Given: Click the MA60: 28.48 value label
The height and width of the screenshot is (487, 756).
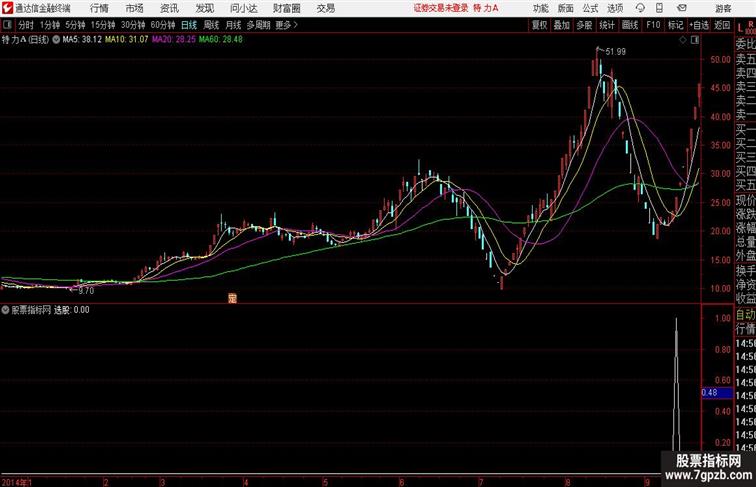Looking at the screenshot, I should [221, 40].
